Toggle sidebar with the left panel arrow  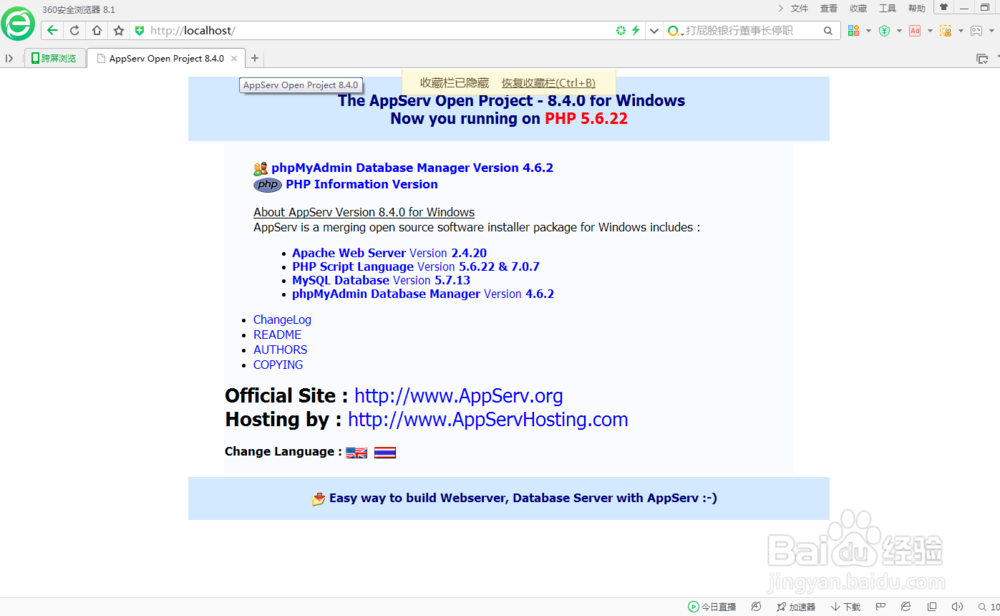pos(9,58)
